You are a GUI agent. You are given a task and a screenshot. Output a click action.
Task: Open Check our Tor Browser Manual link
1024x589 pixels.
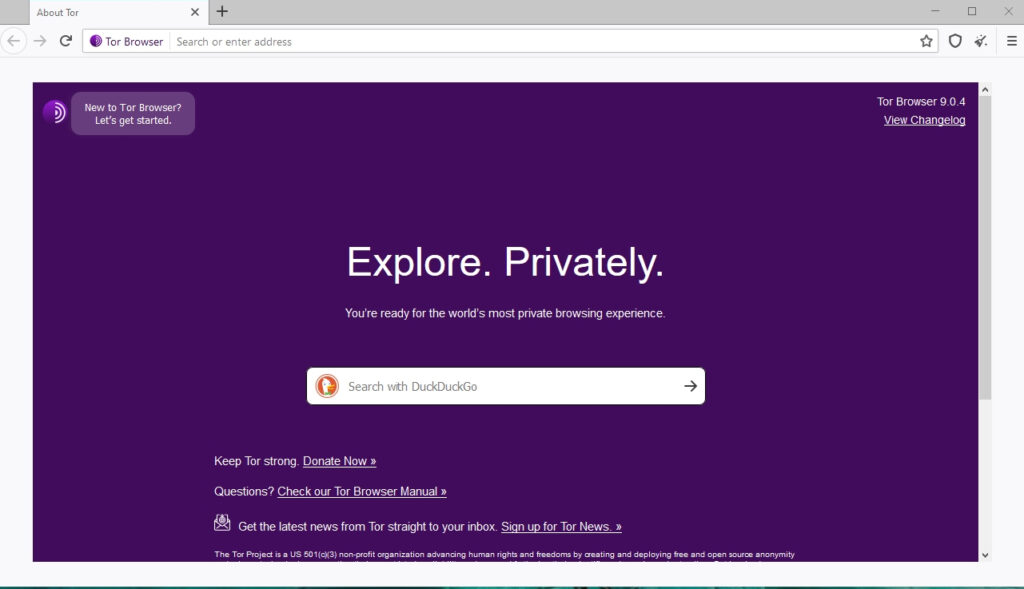pyautogui.click(x=362, y=492)
